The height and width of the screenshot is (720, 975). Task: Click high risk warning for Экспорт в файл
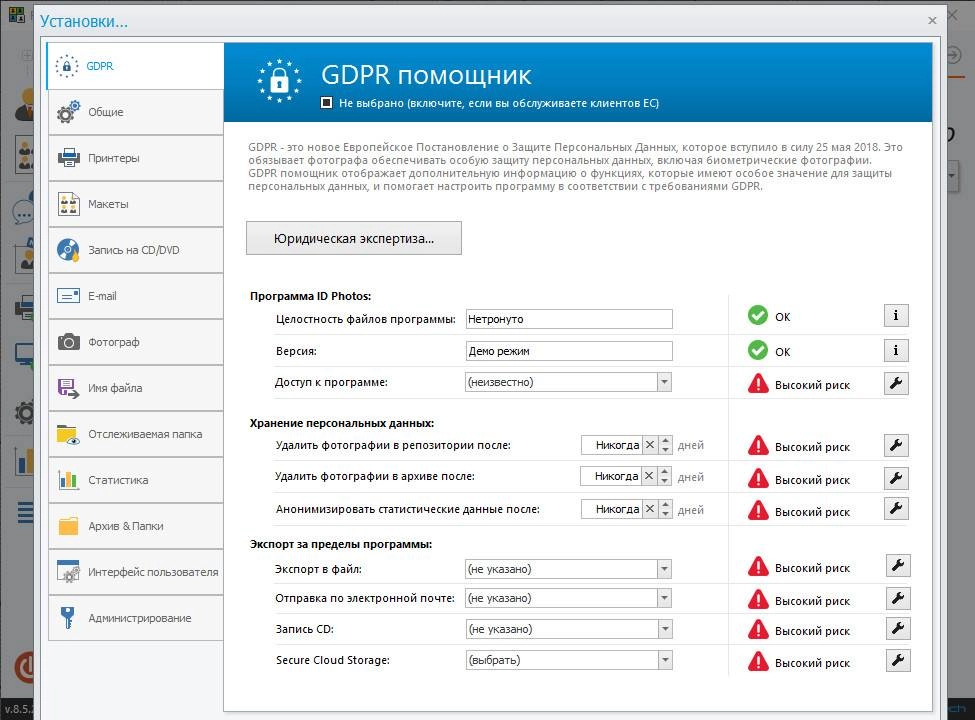pos(758,566)
